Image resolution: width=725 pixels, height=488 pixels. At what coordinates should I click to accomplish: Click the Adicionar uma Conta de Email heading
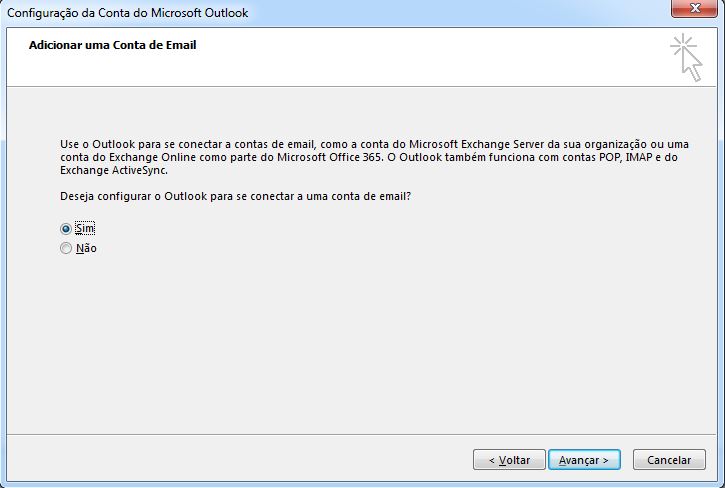point(112,45)
